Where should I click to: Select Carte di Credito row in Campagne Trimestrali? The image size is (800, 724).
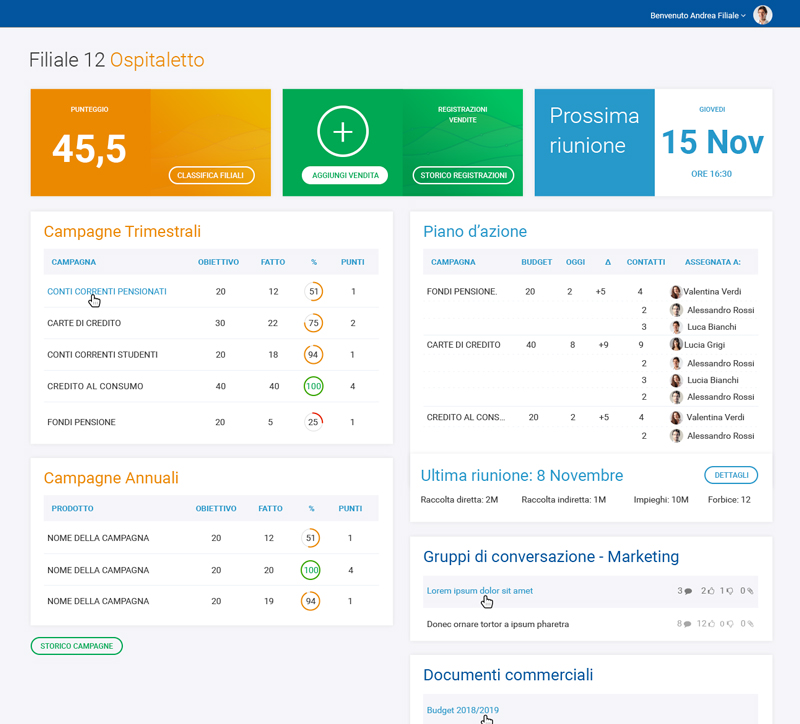[211, 323]
